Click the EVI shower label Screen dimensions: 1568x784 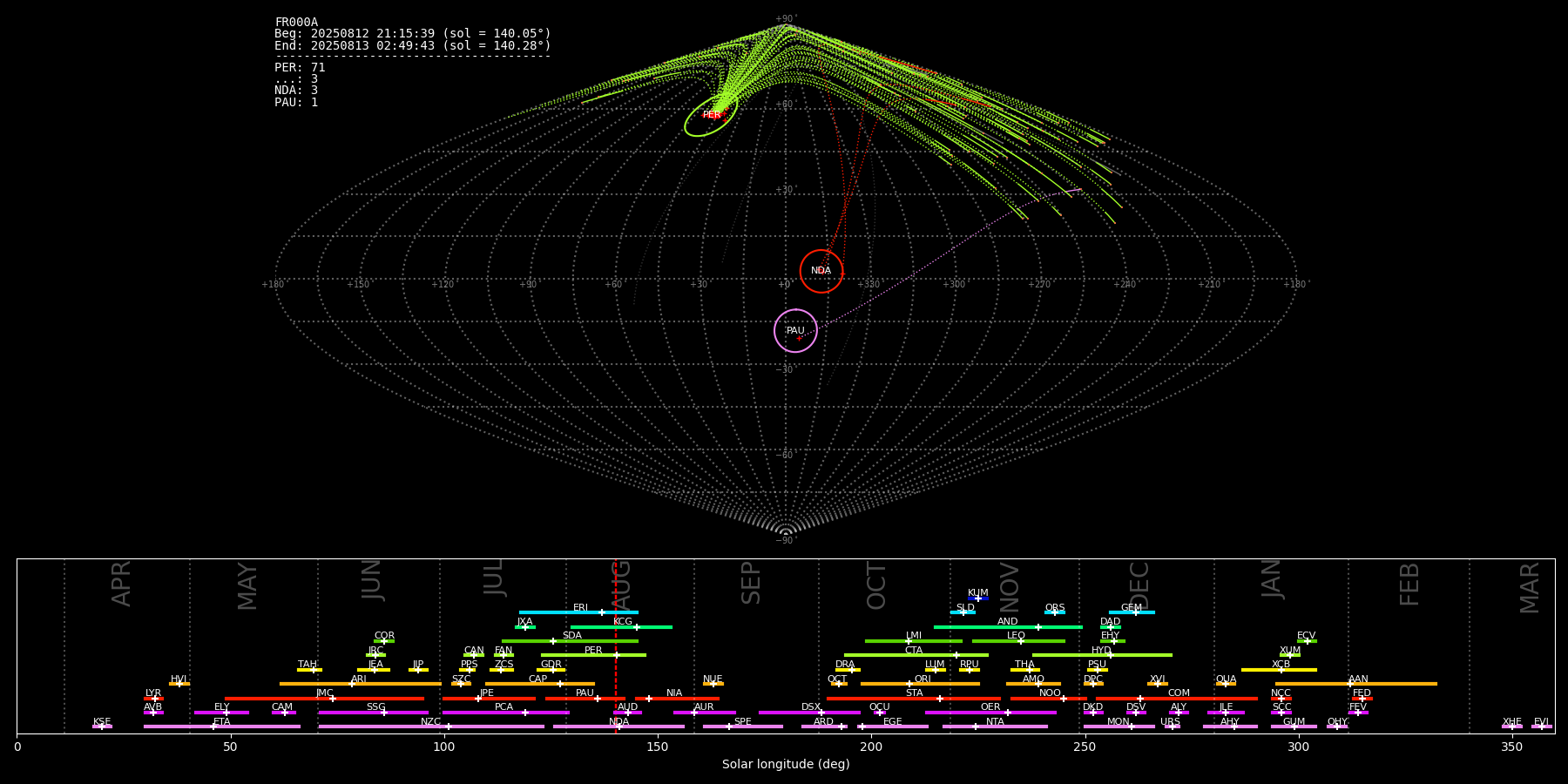[x=1541, y=722]
